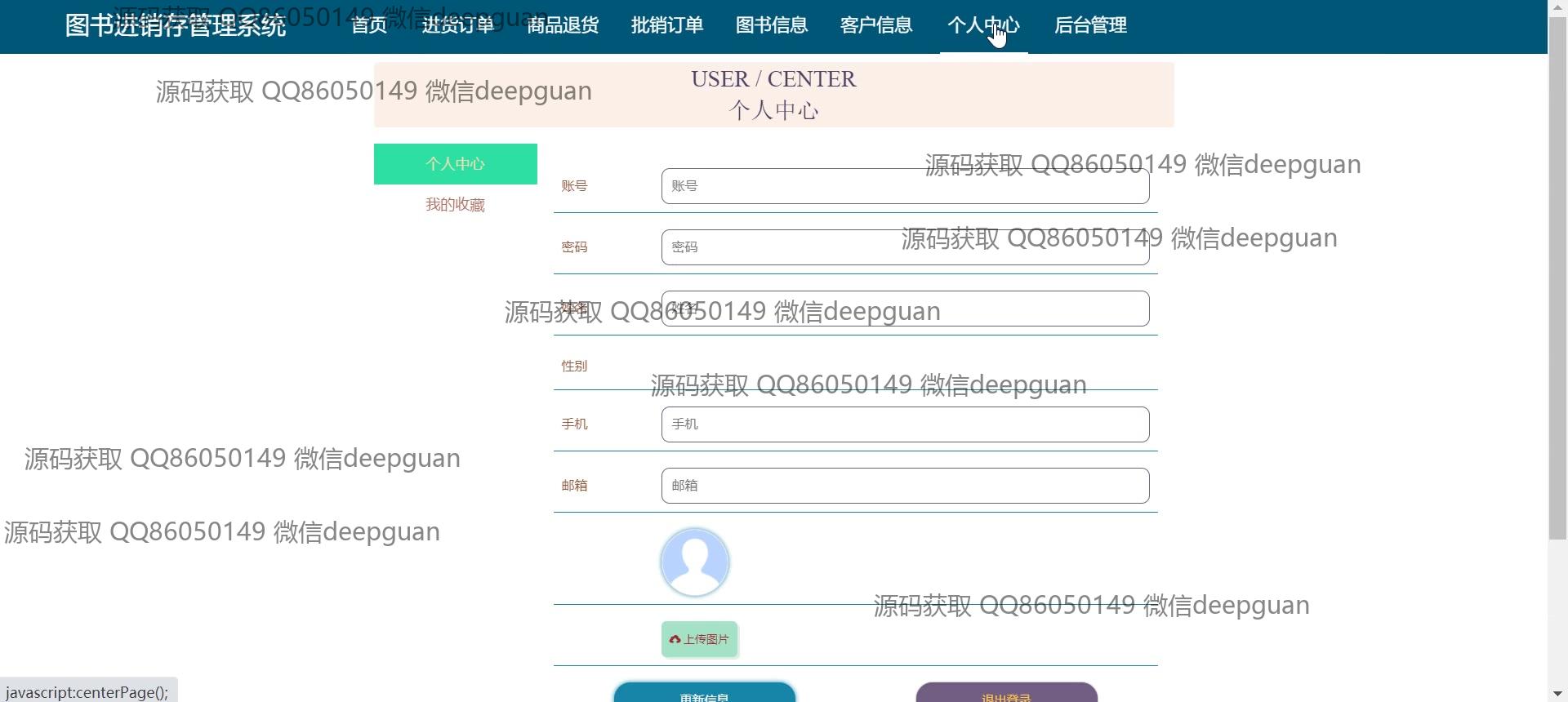This screenshot has height=702, width=1568.
Task: Navigate to 批销订单
Action: coord(667,25)
